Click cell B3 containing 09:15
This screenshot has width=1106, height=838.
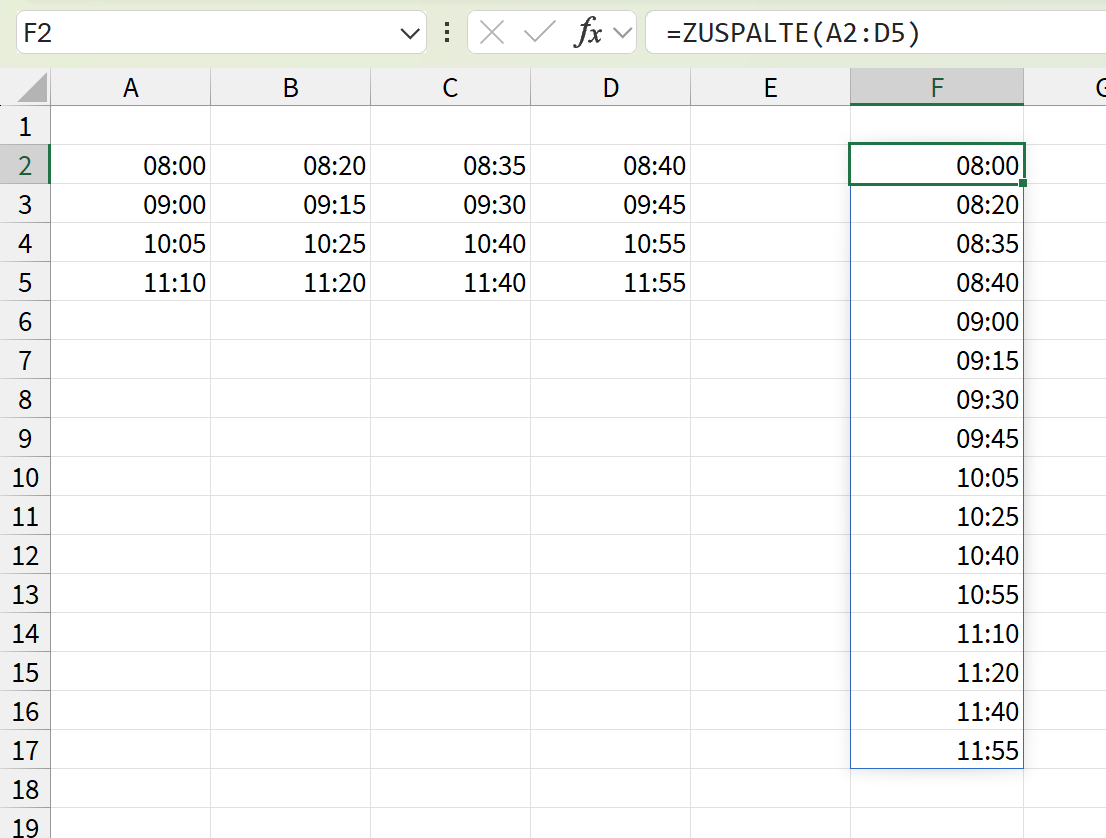[291, 204]
